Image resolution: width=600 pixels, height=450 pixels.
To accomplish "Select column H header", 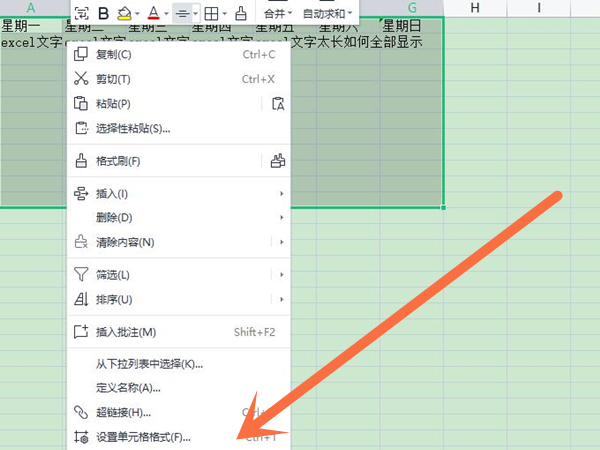I will tap(473, 9).
